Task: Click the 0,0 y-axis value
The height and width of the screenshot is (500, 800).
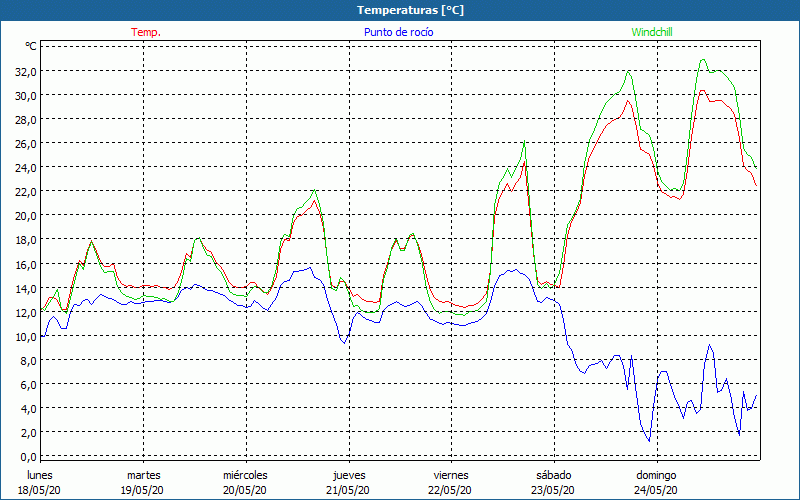Action: coord(28,456)
